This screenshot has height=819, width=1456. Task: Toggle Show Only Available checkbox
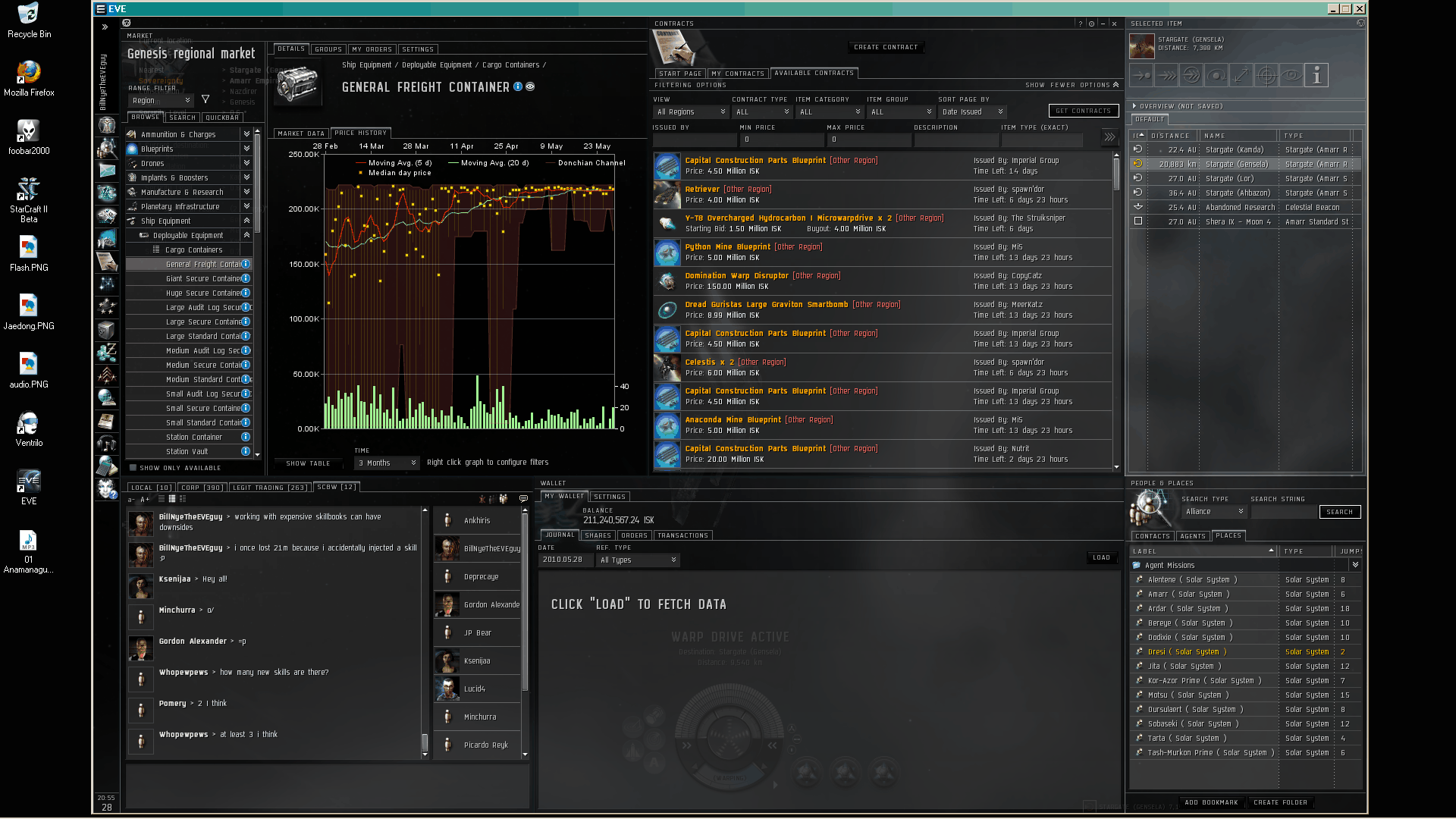click(x=133, y=468)
